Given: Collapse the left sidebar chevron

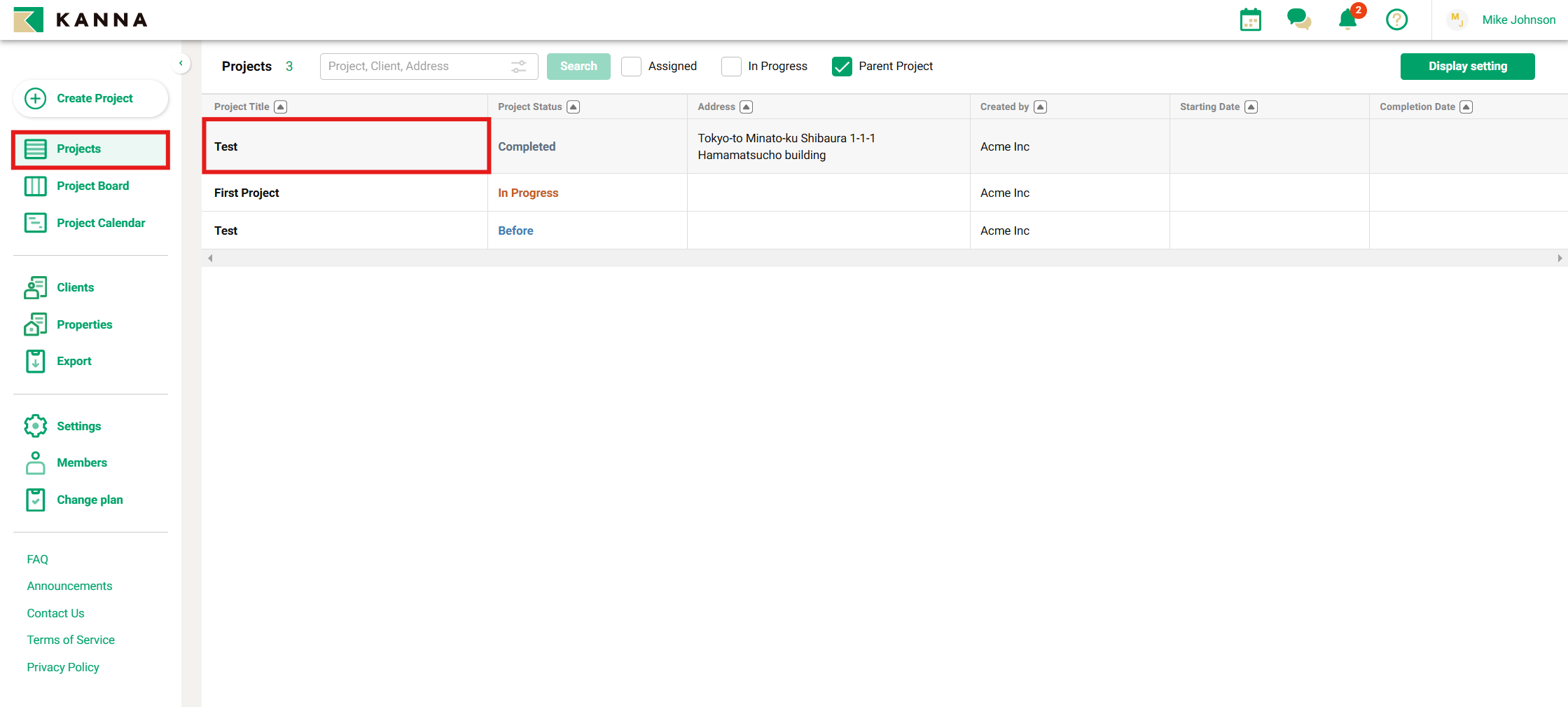Looking at the screenshot, I should point(181,64).
